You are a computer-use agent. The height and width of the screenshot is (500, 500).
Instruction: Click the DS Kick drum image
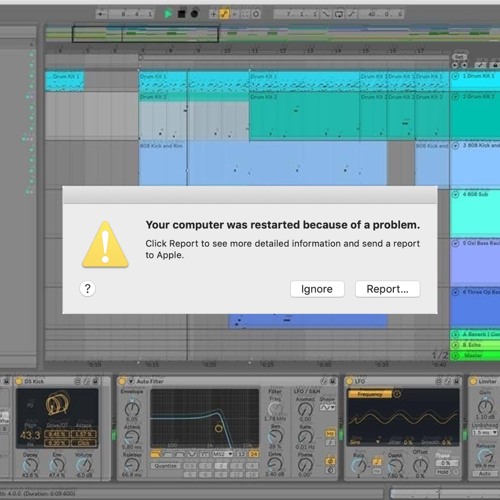[57, 403]
